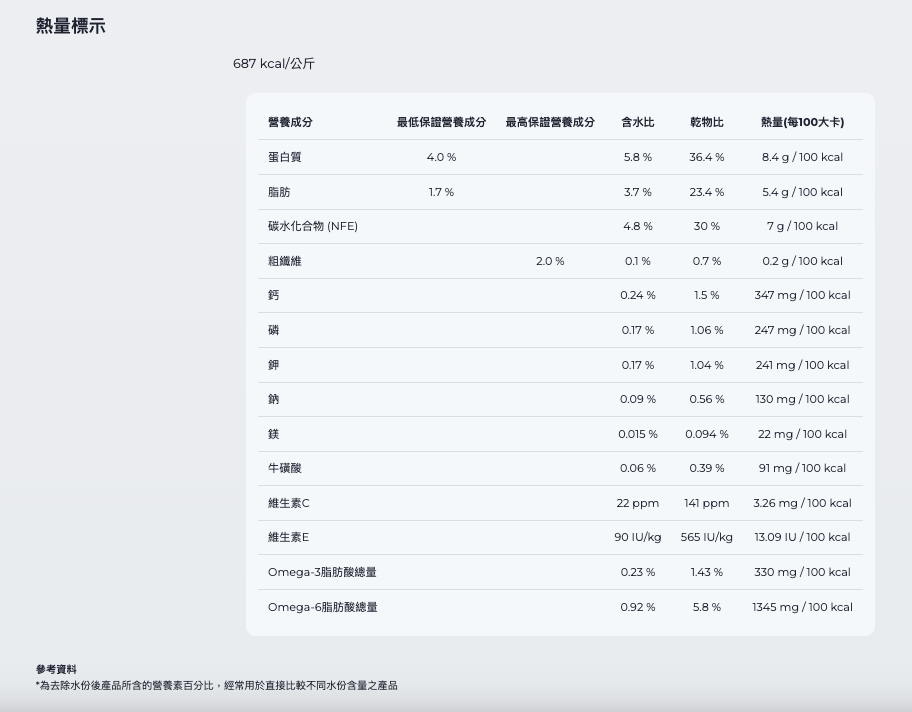The width and height of the screenshot is (912, 712).
Task: Select the 脂肪 row label
Action: pyautogui.click(x=279, y=192)
